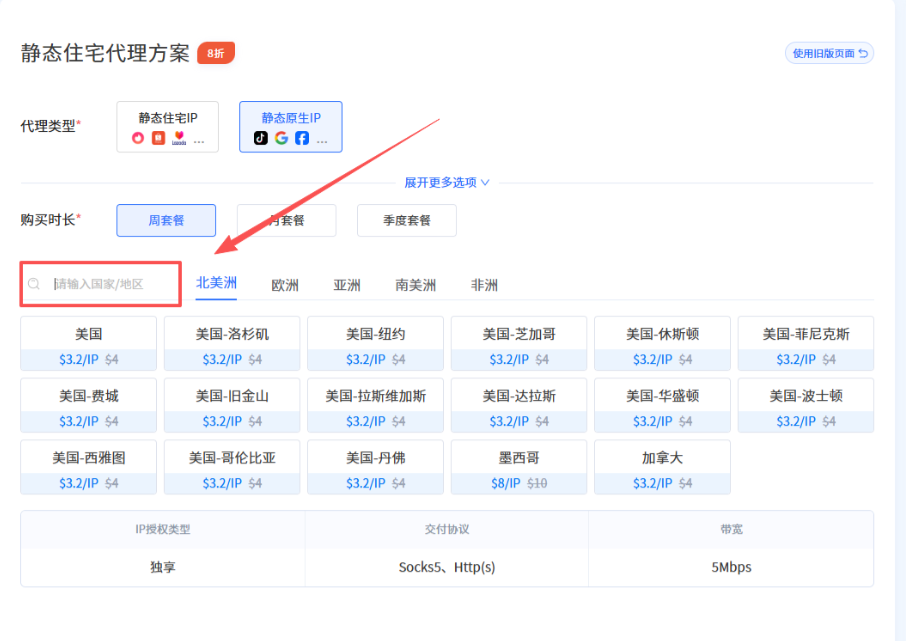Image resolution: width=906 pixels, height=641 pixels.
Task: Expand 展开更多选项
Action: (x=447, y=183)
